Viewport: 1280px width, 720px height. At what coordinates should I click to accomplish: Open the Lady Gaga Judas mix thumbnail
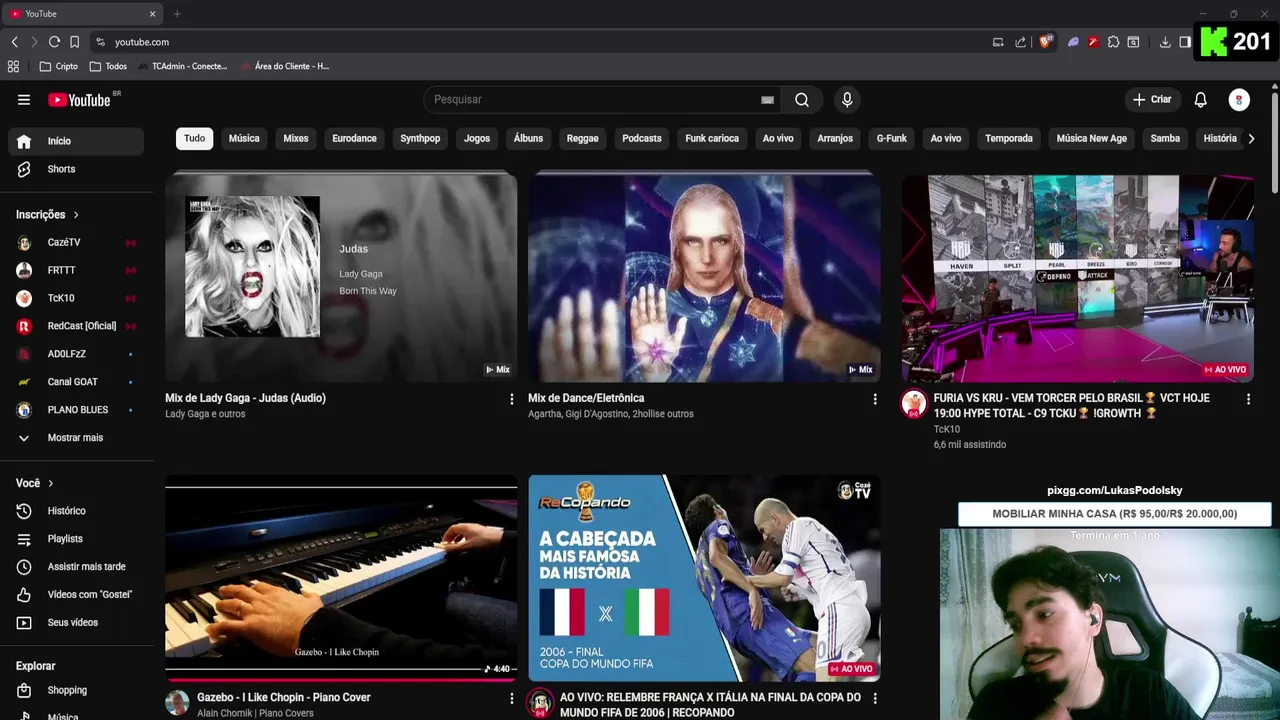tap(341, 277)
